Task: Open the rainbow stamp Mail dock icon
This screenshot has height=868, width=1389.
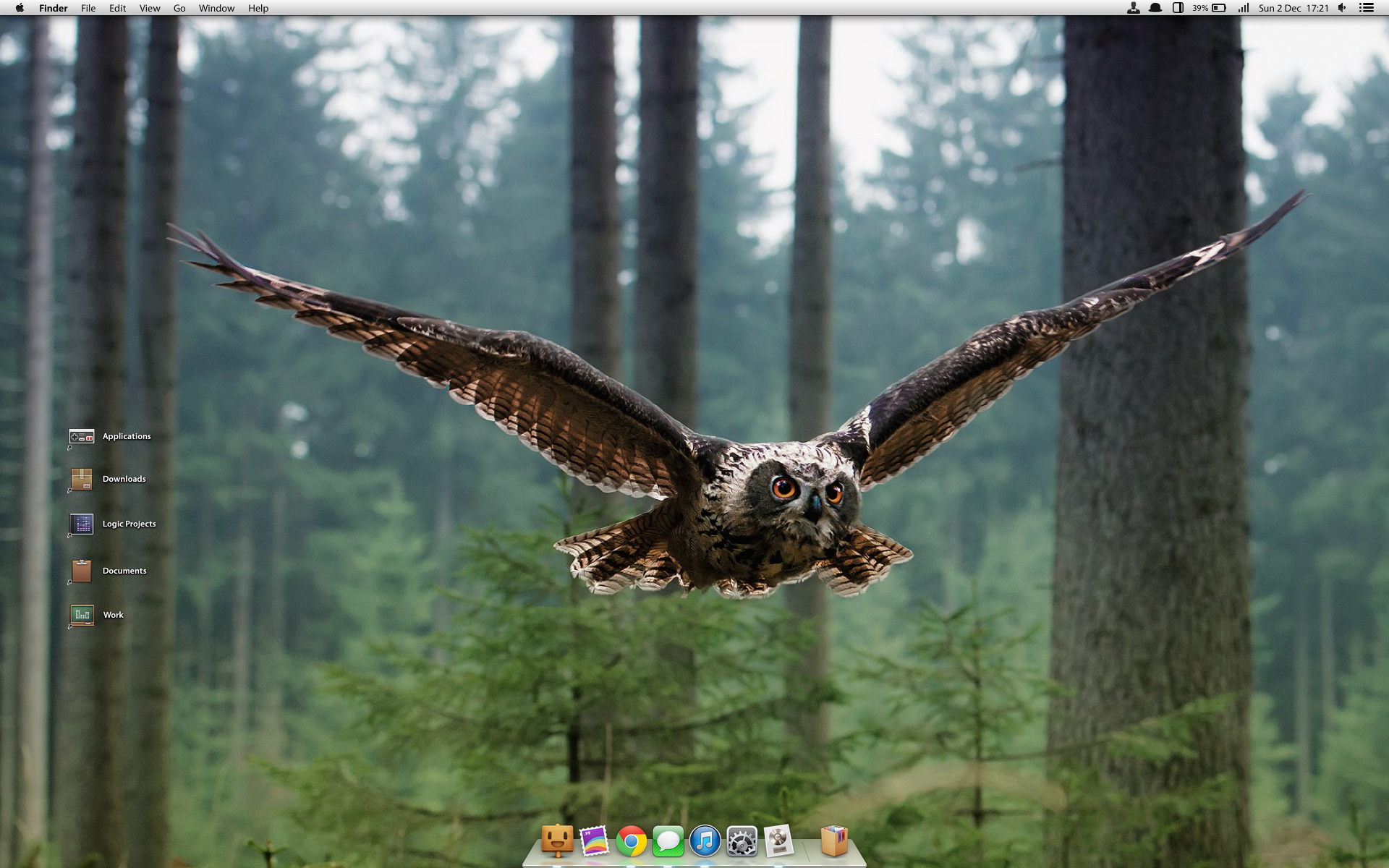Action: (594, 841)
